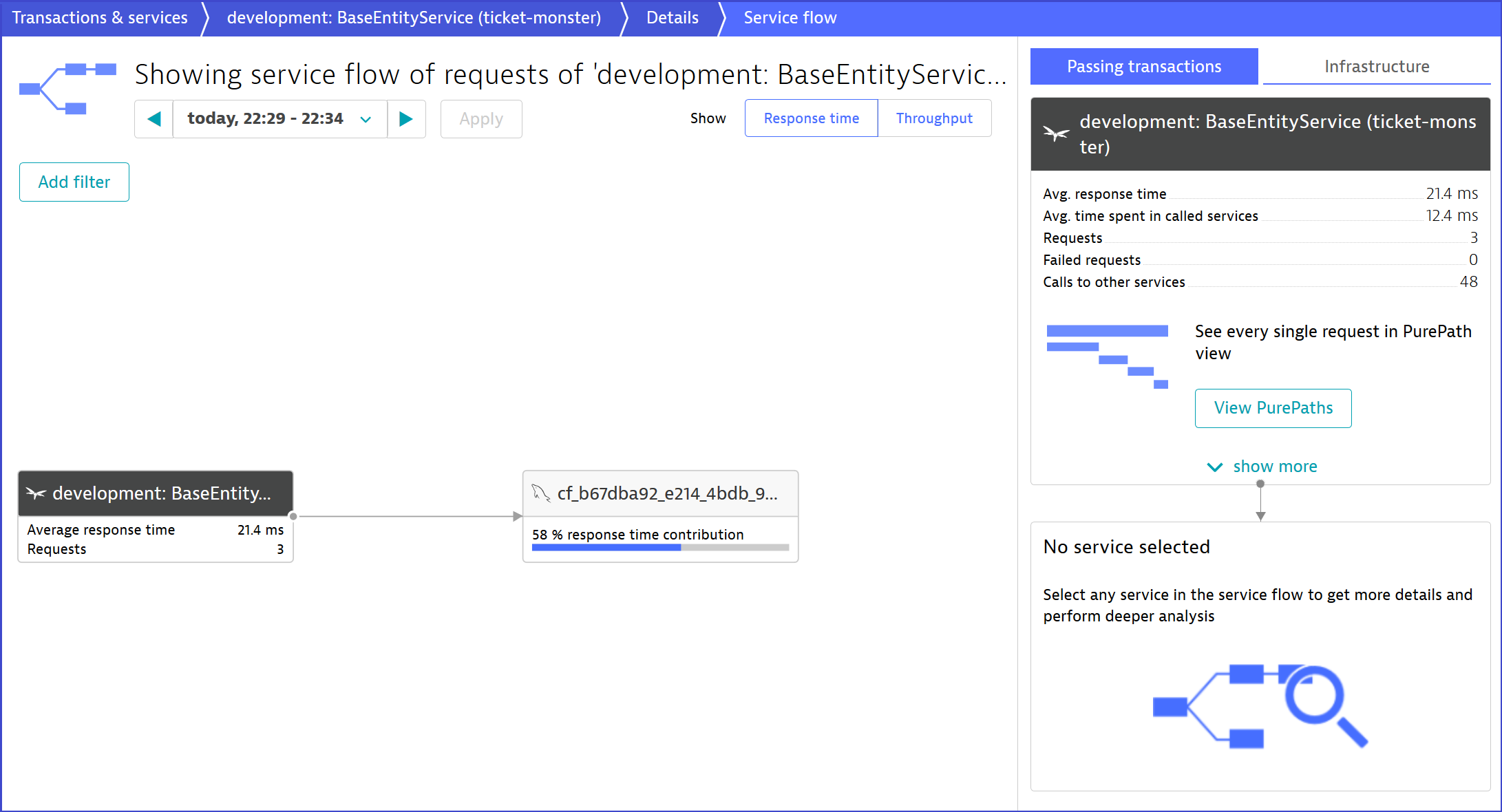Switch to the Infrastructure tab
Image resolution: width=1502 pixels, height=812 pixels.
1377,67
